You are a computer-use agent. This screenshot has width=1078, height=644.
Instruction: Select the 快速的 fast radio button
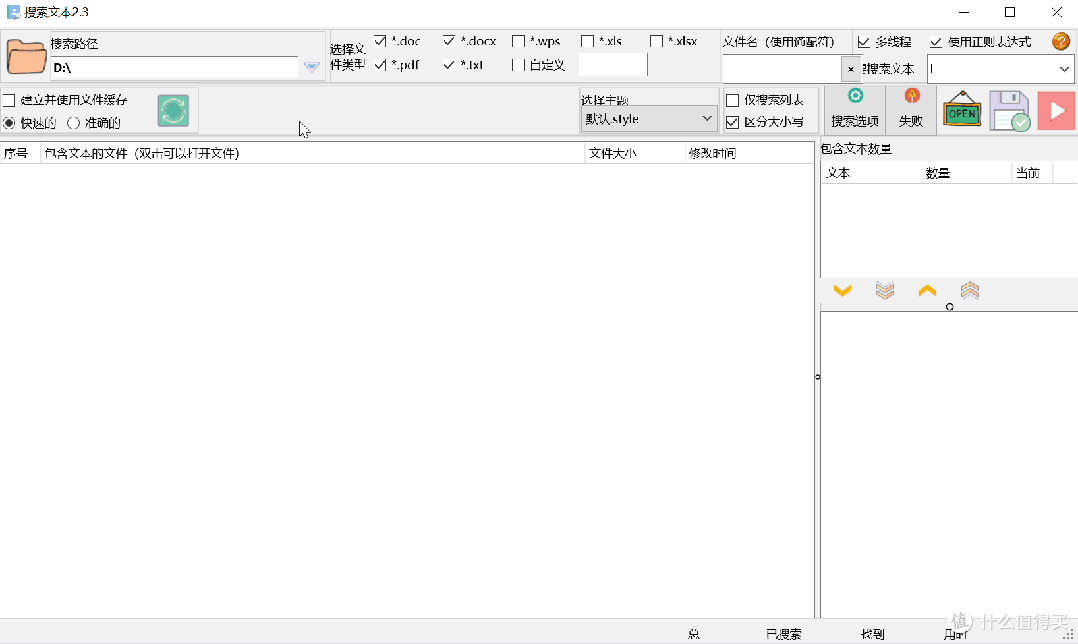click(9, 123)
